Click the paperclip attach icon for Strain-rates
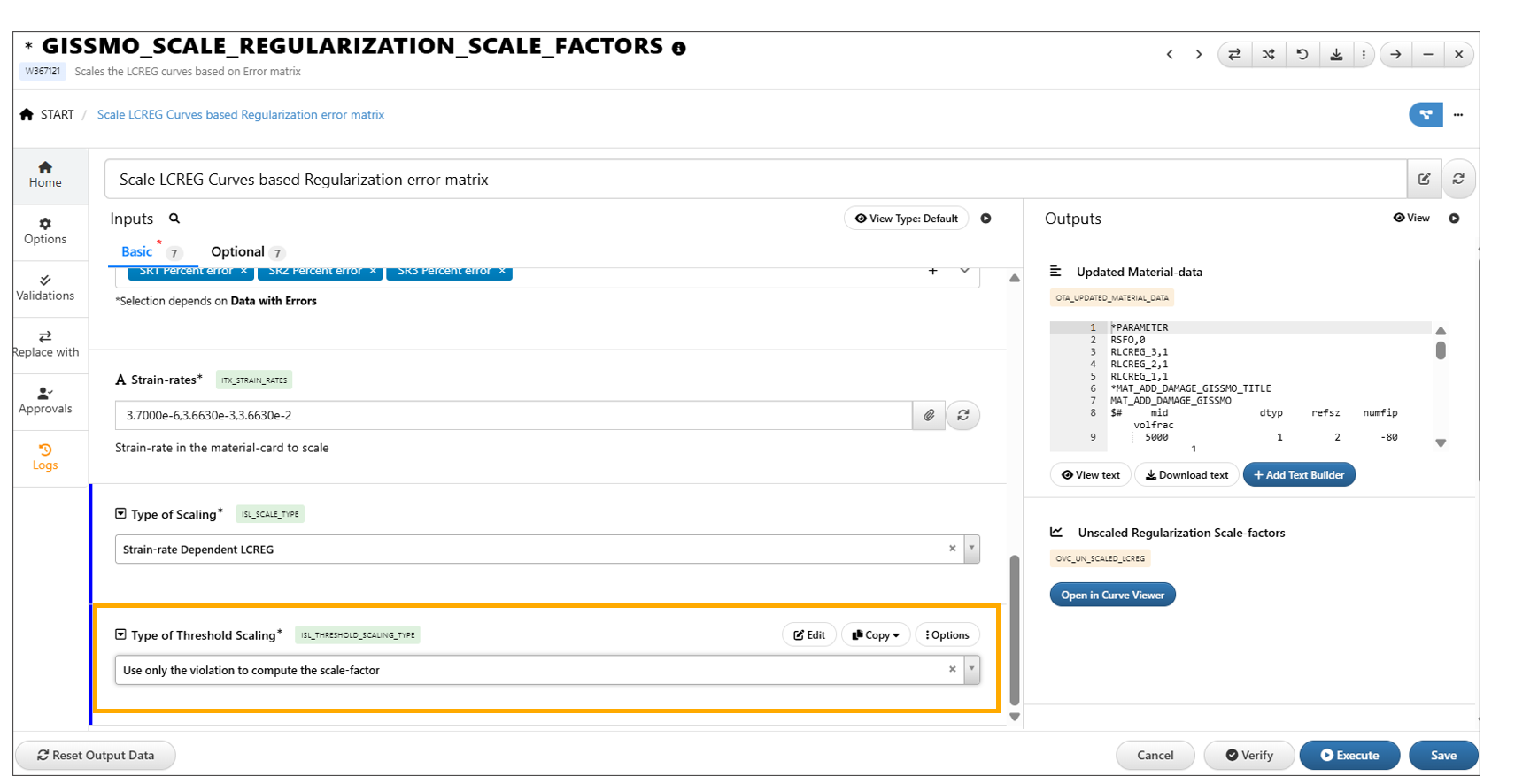 coord(929,415)
